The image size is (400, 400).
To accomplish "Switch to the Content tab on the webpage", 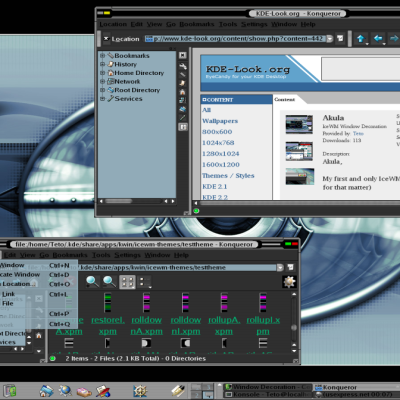I will coord(284,99).
